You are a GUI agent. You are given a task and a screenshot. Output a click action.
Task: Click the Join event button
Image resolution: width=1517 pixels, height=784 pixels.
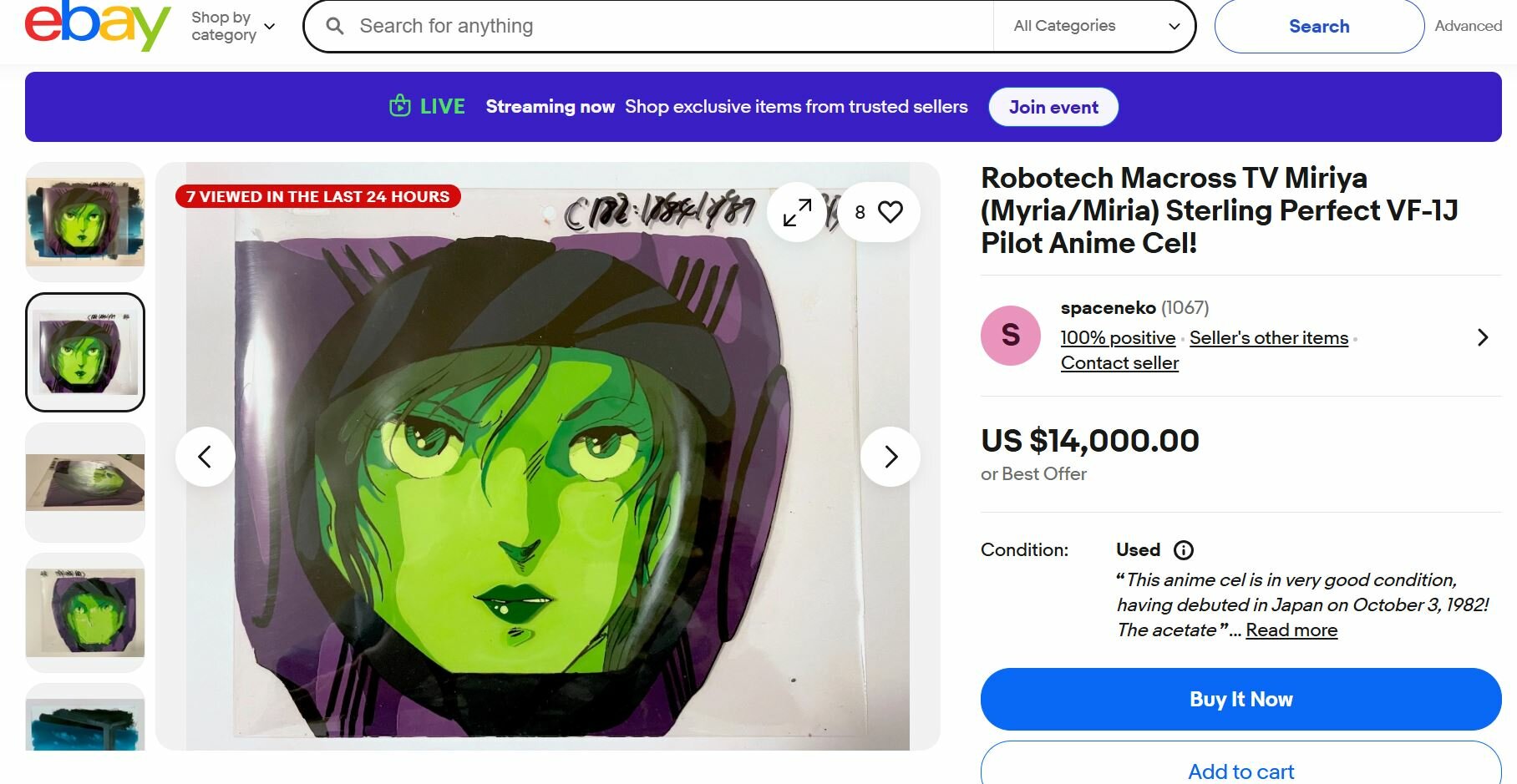[1053, 107]
